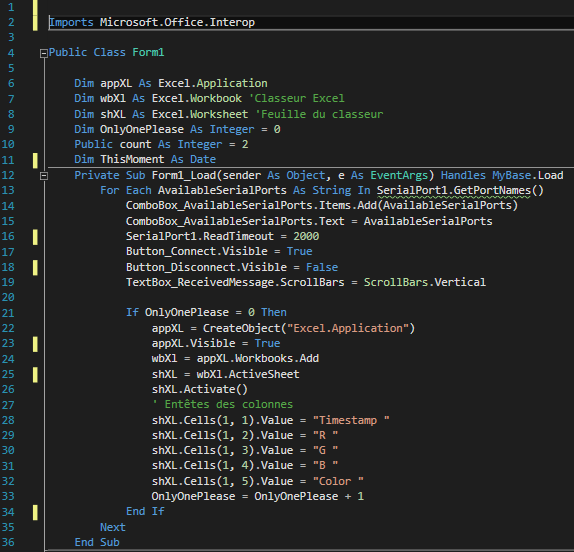
Task: Click the yellow change marker beside line 16
Action: click(35, 237)
